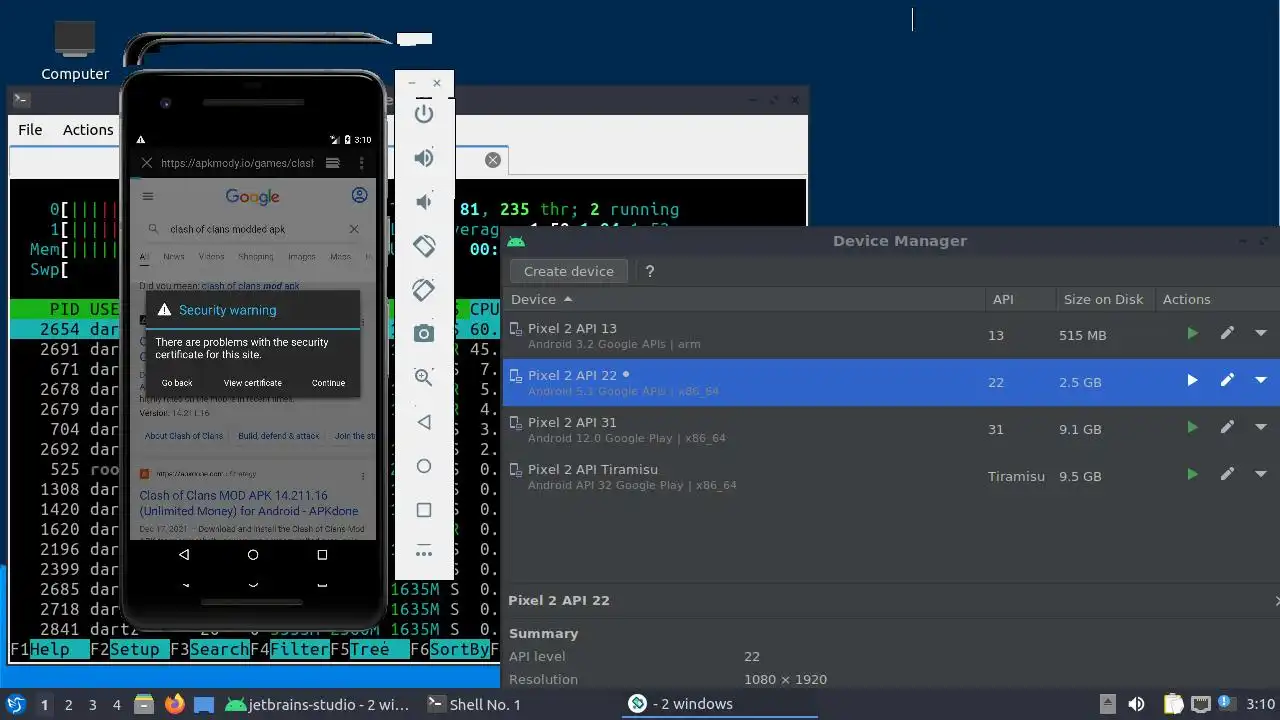Launch Pixel 2 API 13 device

coord(1192,334)
